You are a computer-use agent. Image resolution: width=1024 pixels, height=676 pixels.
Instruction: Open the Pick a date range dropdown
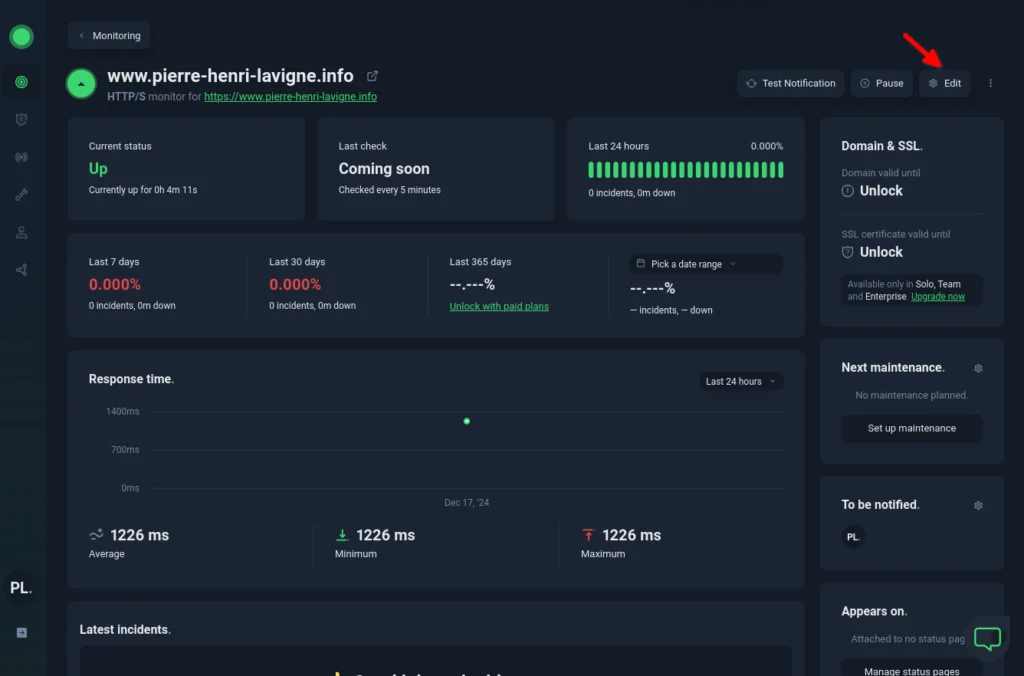706,264
